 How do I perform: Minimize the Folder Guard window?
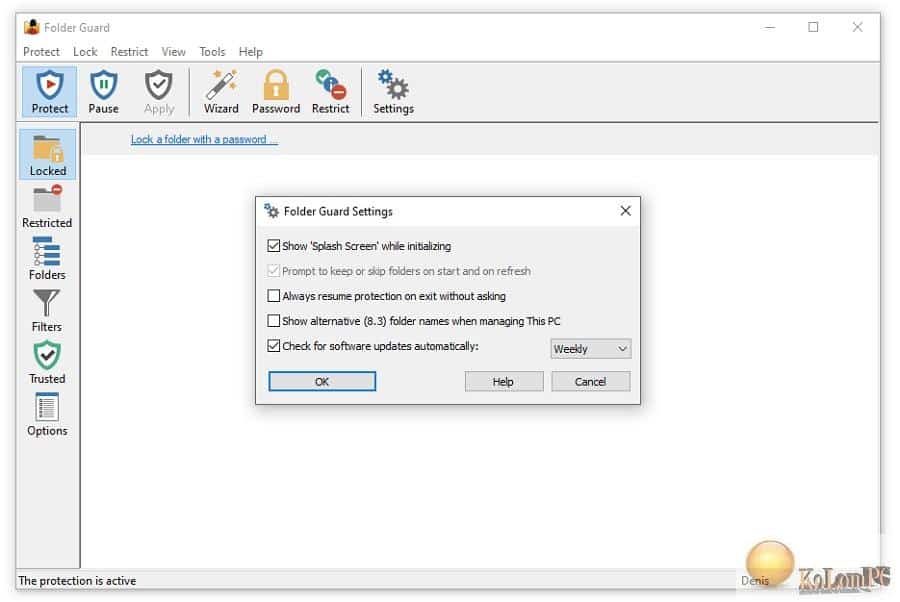click(x=770, y=27)
